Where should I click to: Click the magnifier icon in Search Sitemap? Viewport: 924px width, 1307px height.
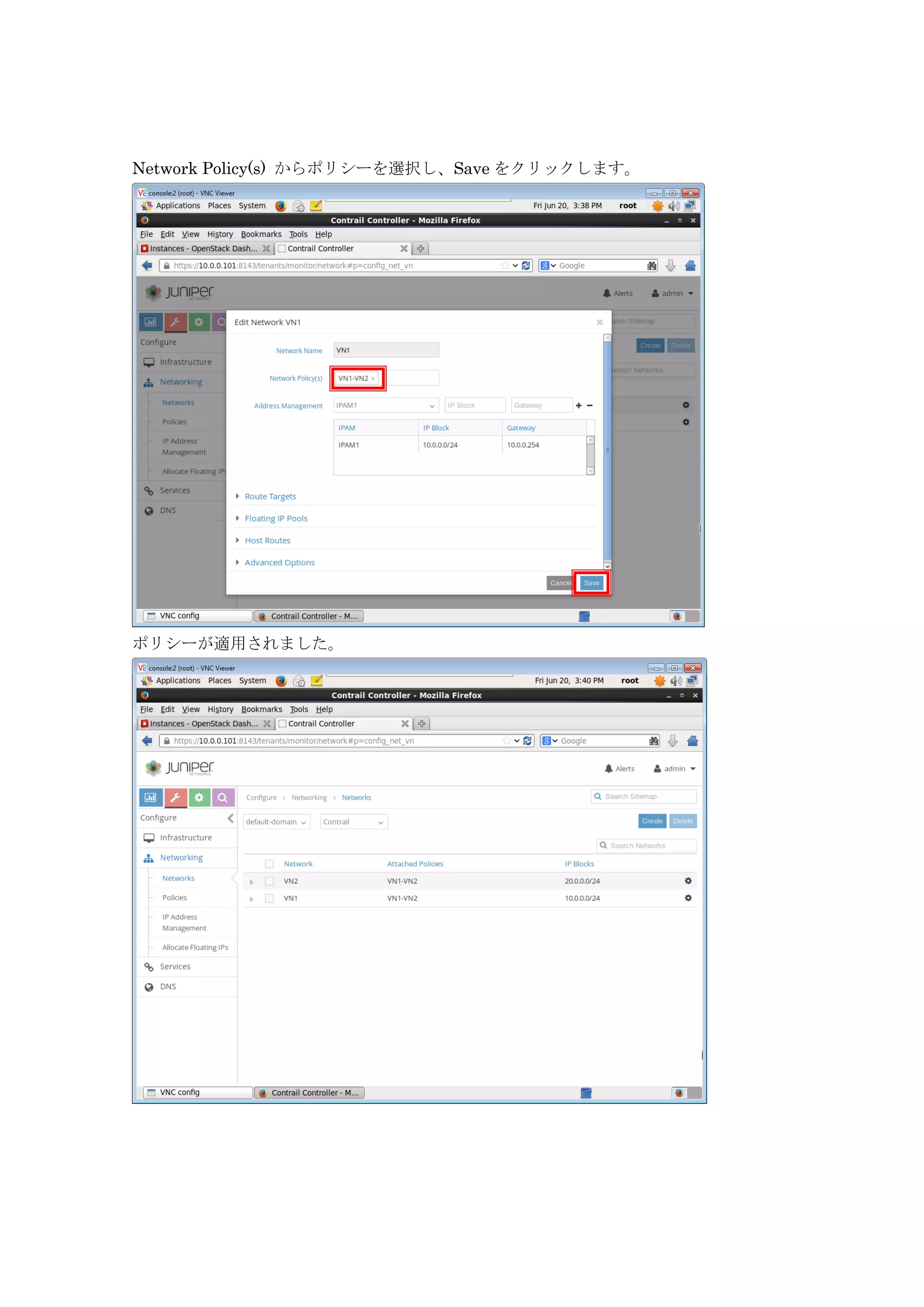click(597, 797)
